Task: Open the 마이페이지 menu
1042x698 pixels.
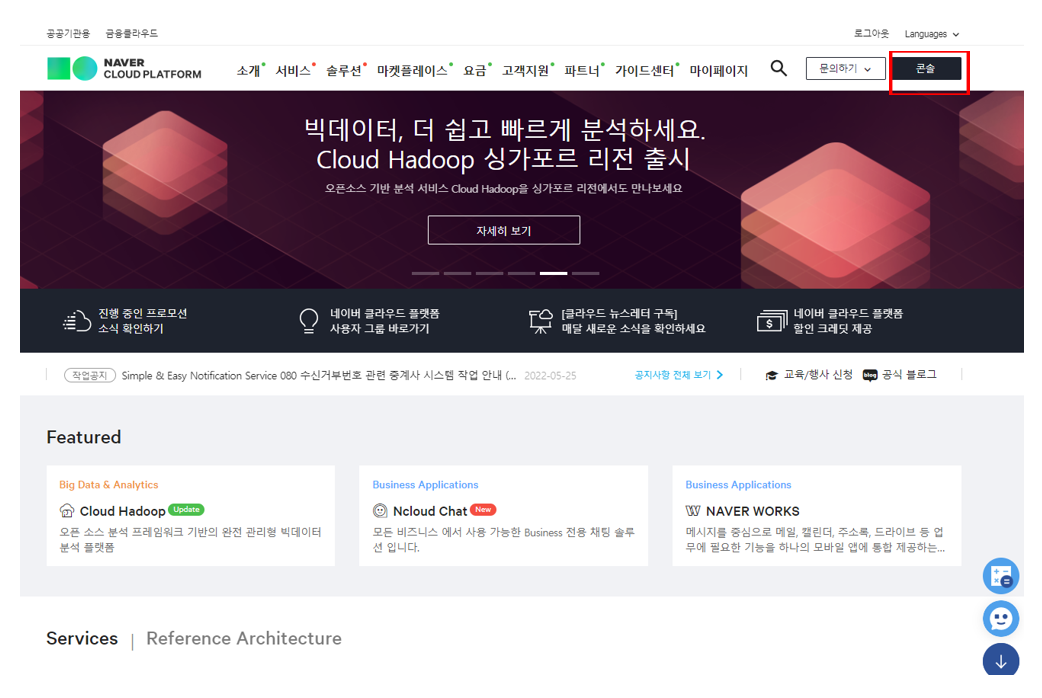Action: click(x=718, y=70)
